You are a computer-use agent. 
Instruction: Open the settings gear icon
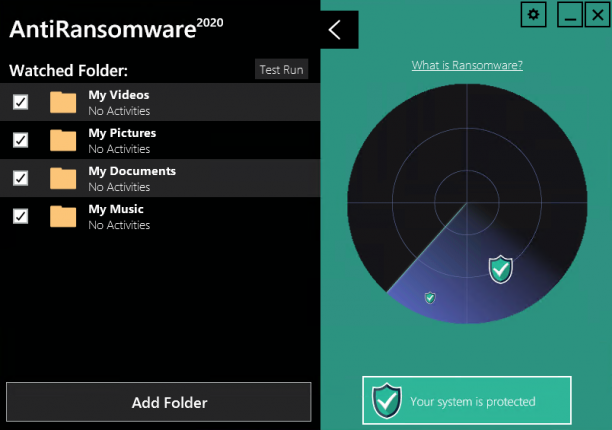533,15
